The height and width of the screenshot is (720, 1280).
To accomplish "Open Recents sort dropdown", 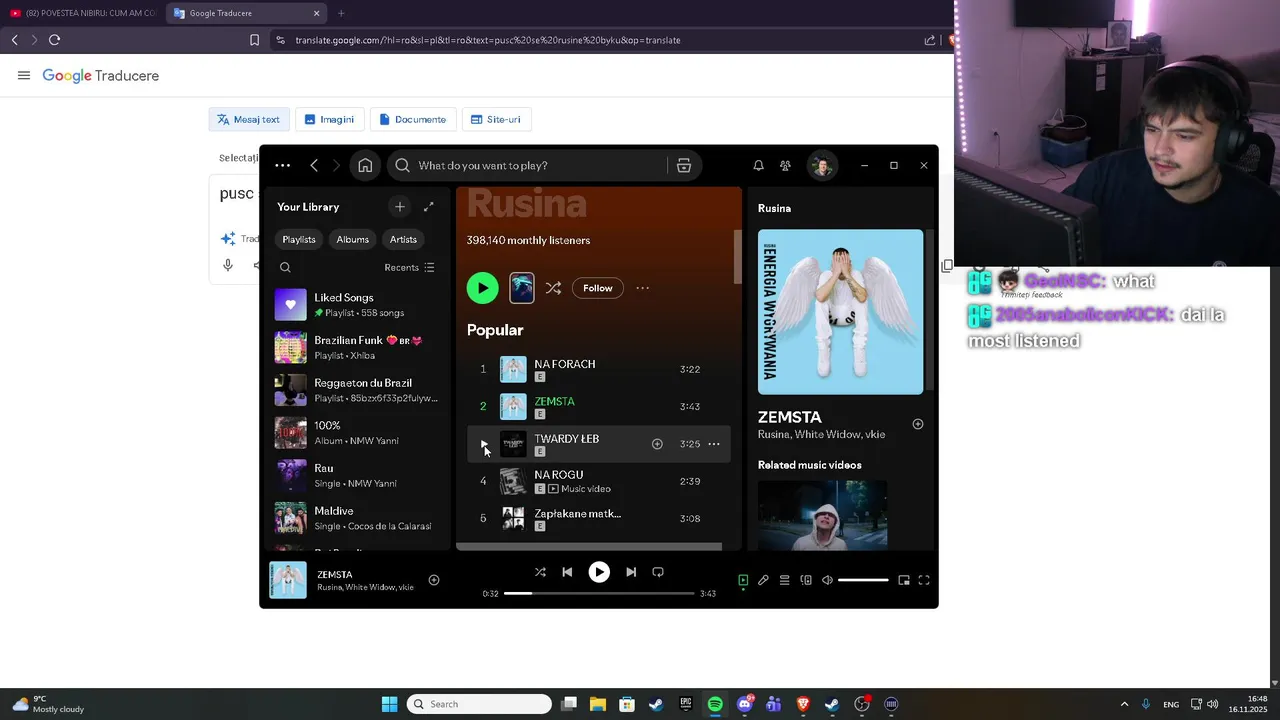I will pyautogui.click(x=409, y=268).
